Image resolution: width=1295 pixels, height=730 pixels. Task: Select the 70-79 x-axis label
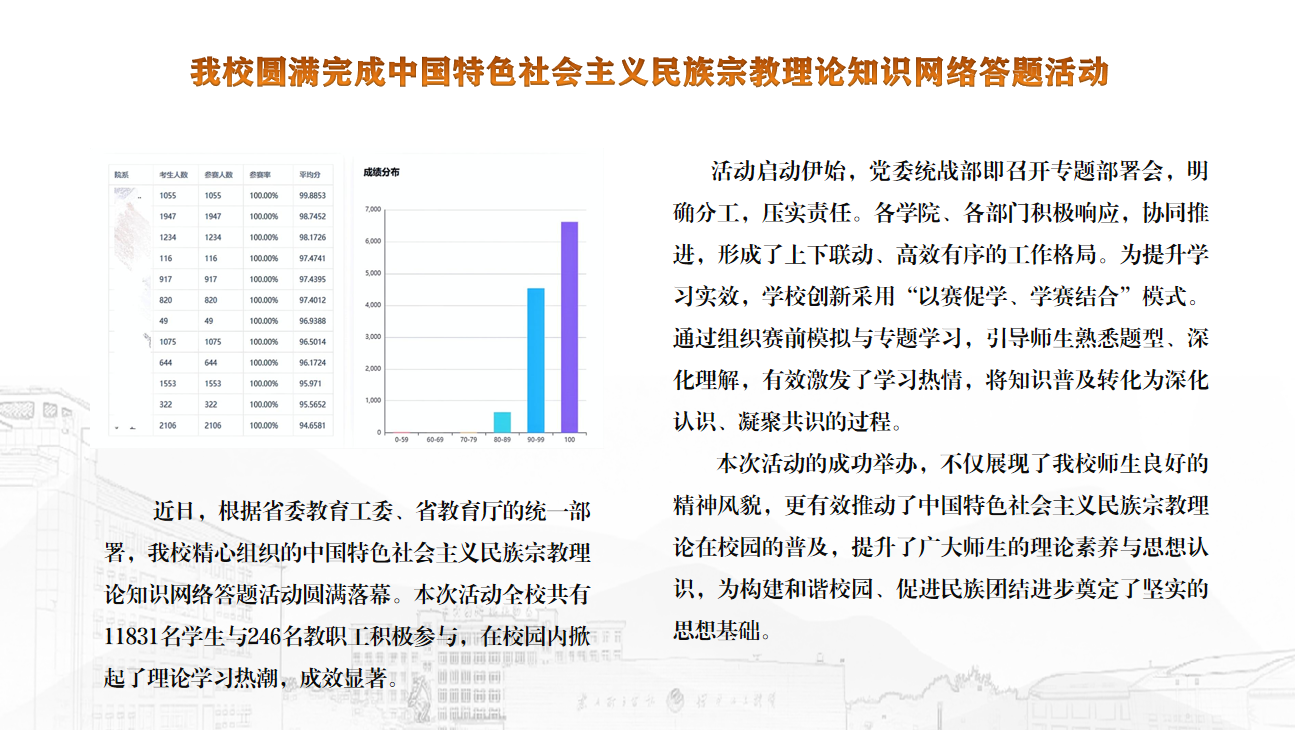pos(468,439)
